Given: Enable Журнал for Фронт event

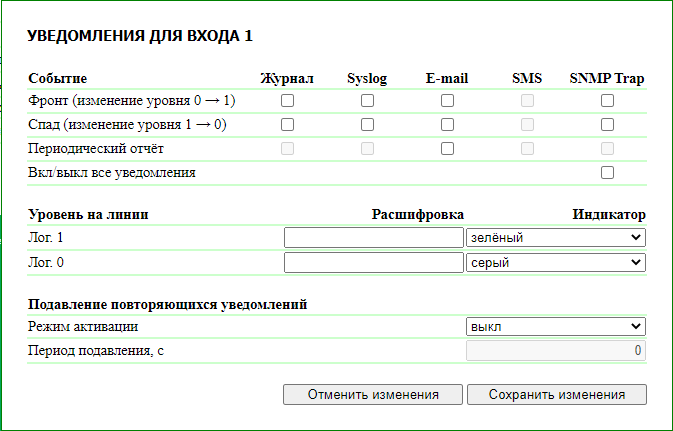Looking at the screenshot, I should coord(288,101).
